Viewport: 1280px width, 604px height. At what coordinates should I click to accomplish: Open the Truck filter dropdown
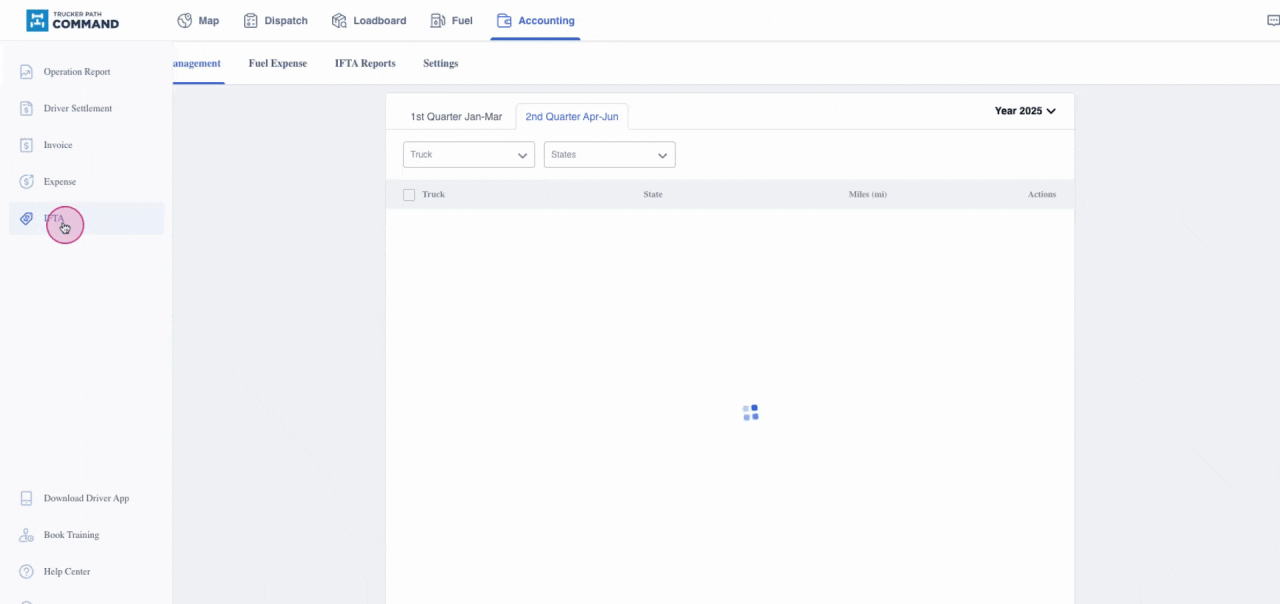(x=469, y=155)
